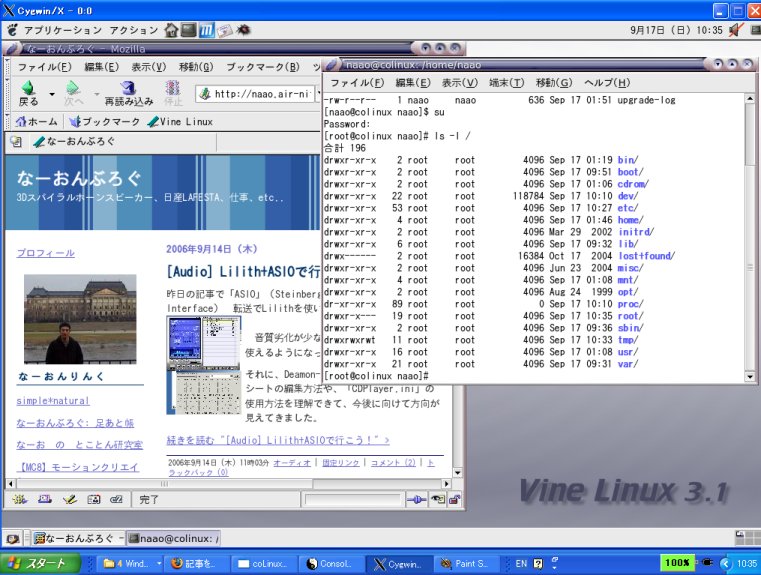
Task: Click the profile photo thumbnail
Action: click(80, 319)
